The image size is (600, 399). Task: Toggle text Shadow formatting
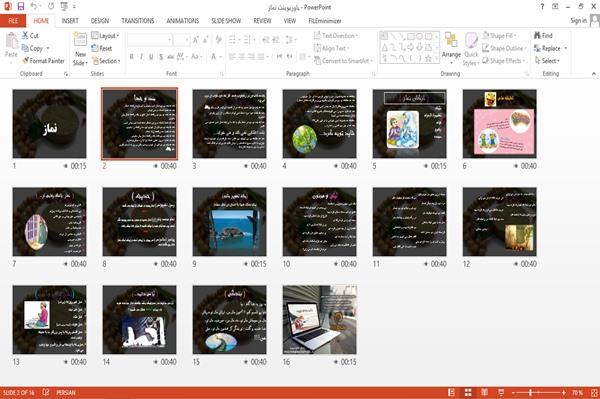coord(161,57)
